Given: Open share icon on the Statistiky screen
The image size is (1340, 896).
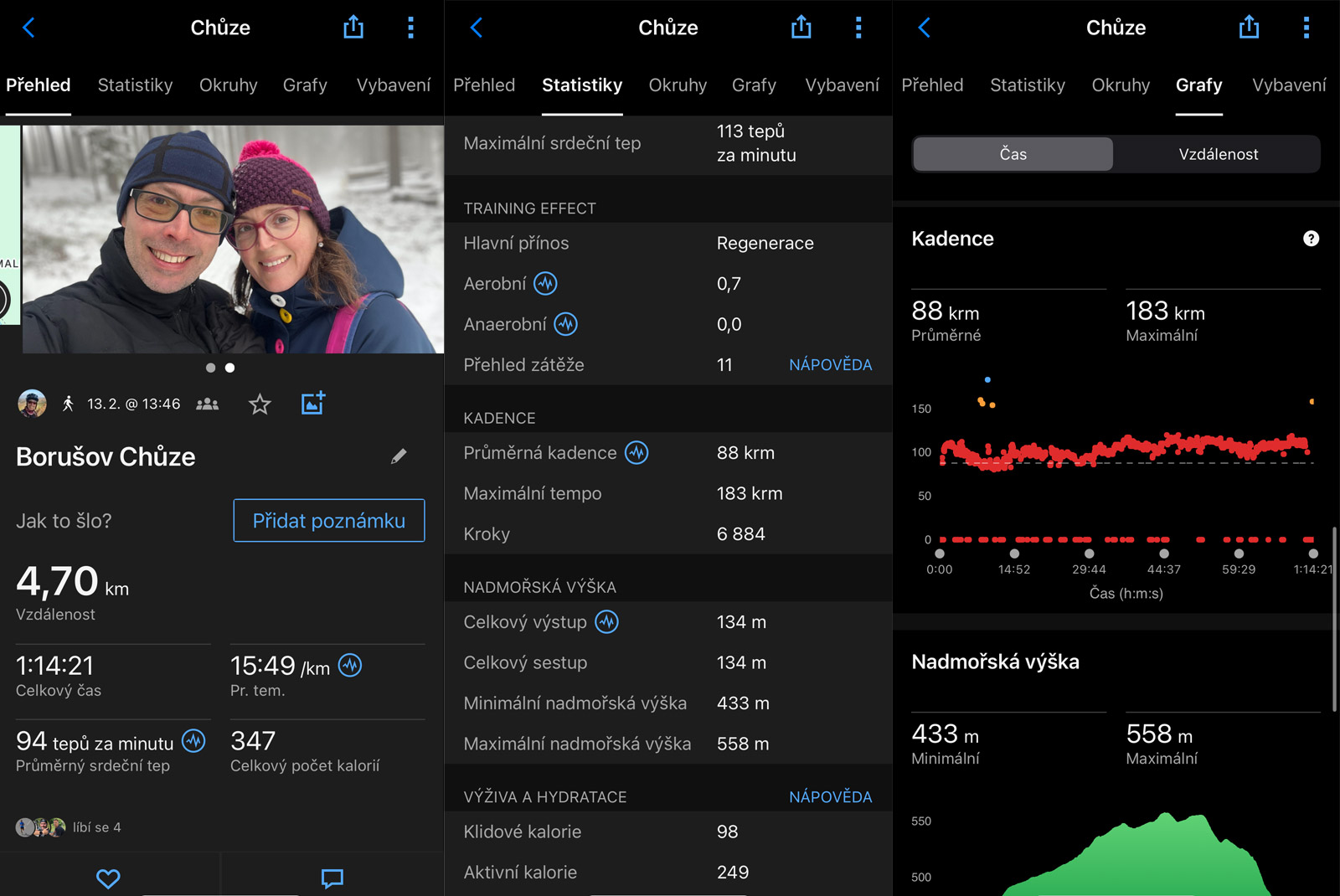Looking at the screenshot, I should [801, 28].
